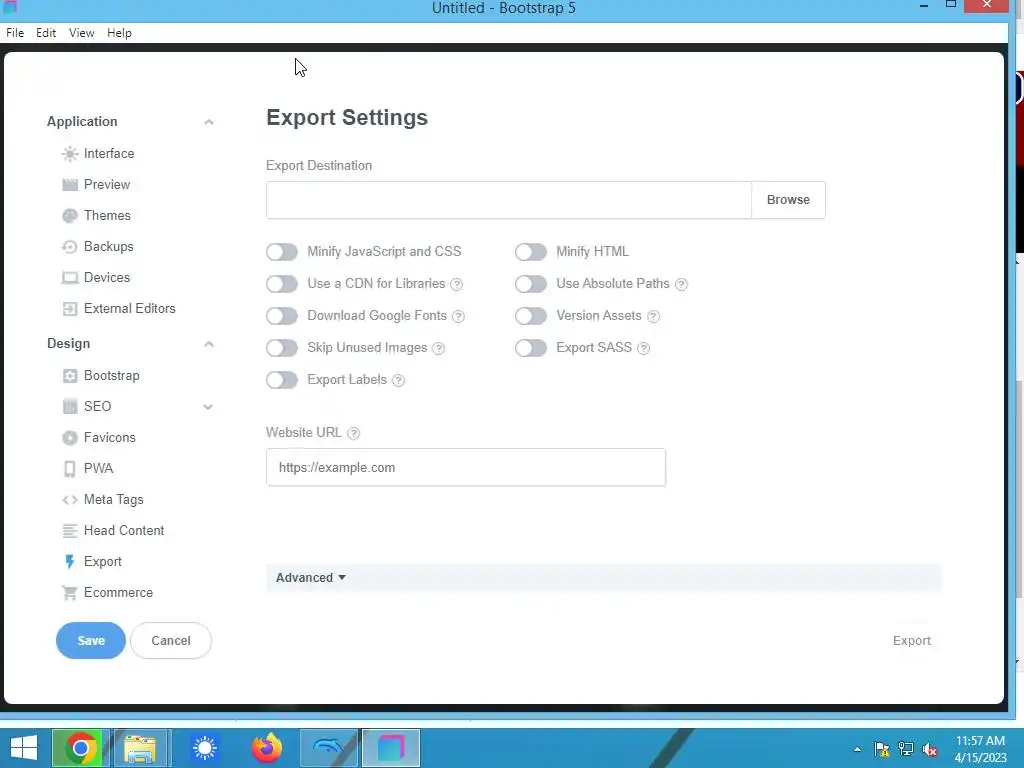Click help icon next to Export SASS
This screenshot has width=1024, height=768.
[x=643, y=348]
